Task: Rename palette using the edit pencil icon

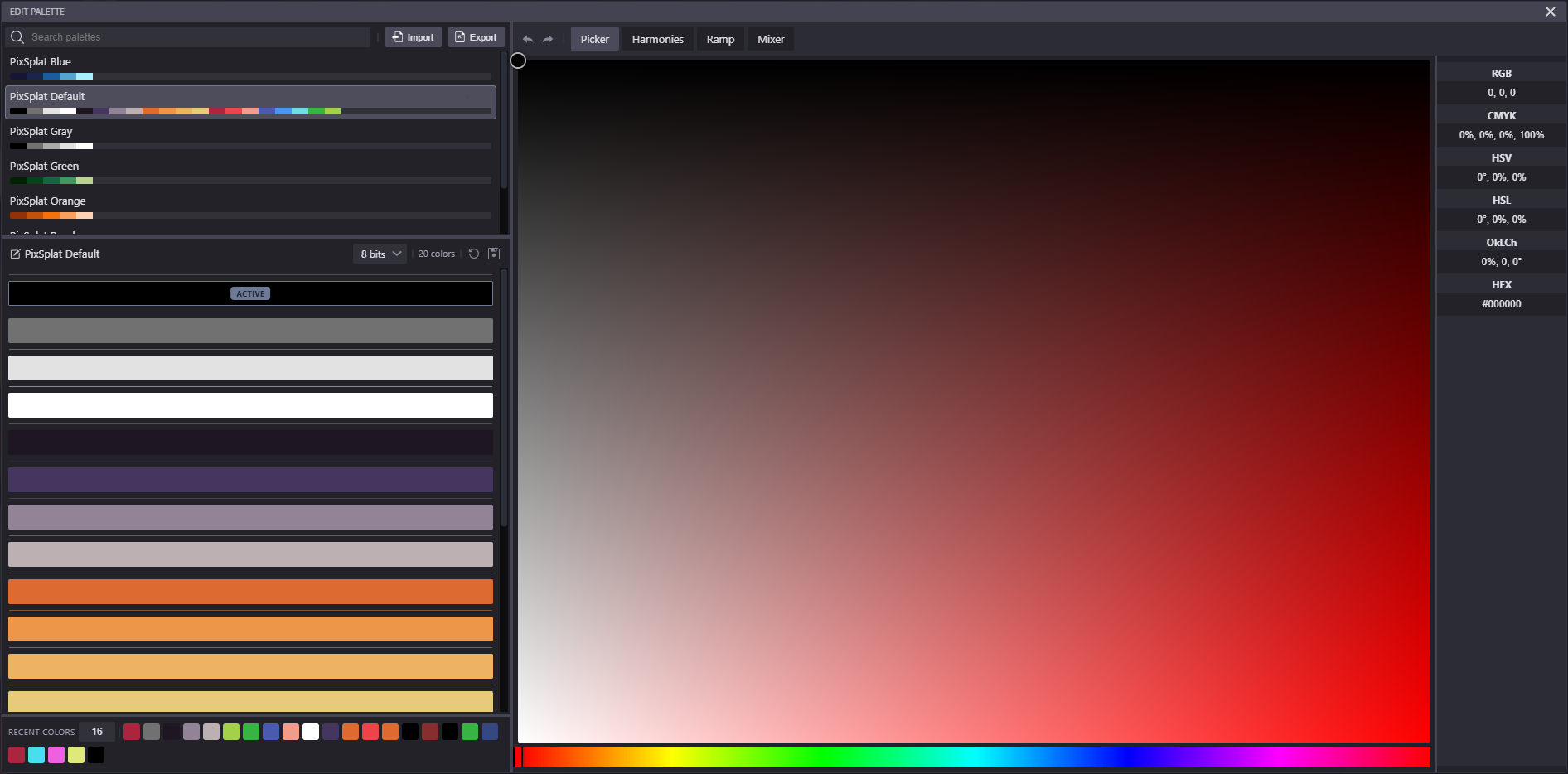Action: pos(15,254)
